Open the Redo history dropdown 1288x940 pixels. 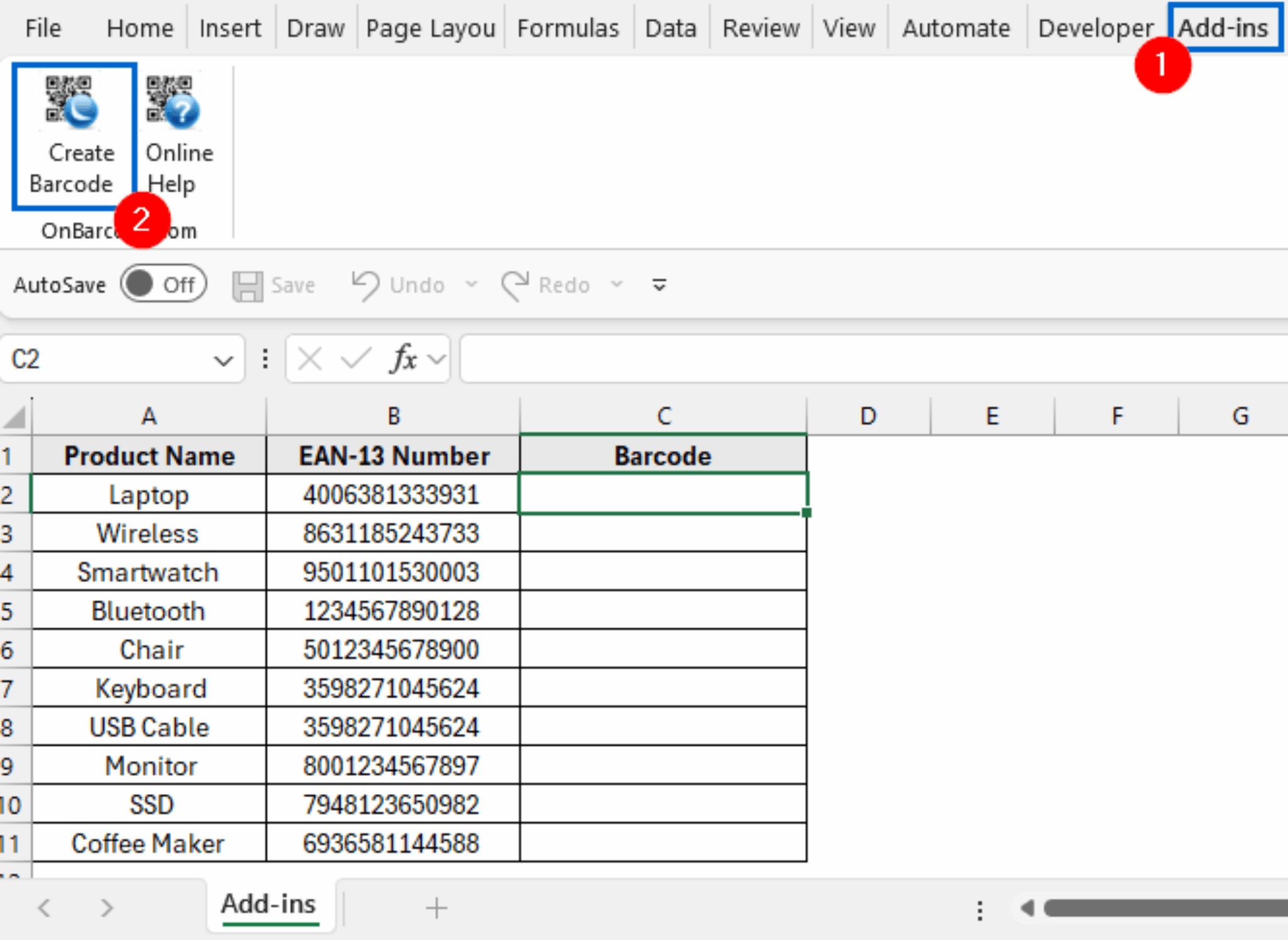[x=617, y=284]
